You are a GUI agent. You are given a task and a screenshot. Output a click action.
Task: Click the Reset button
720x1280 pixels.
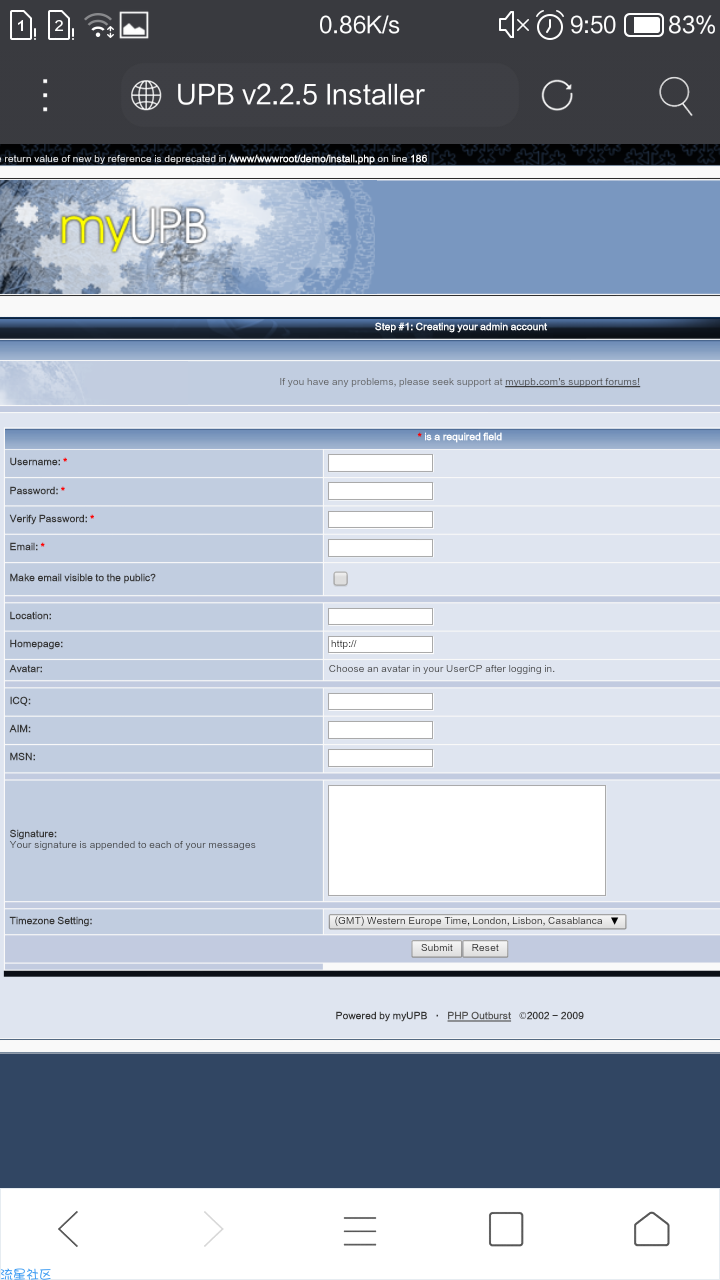click(485, 948)
